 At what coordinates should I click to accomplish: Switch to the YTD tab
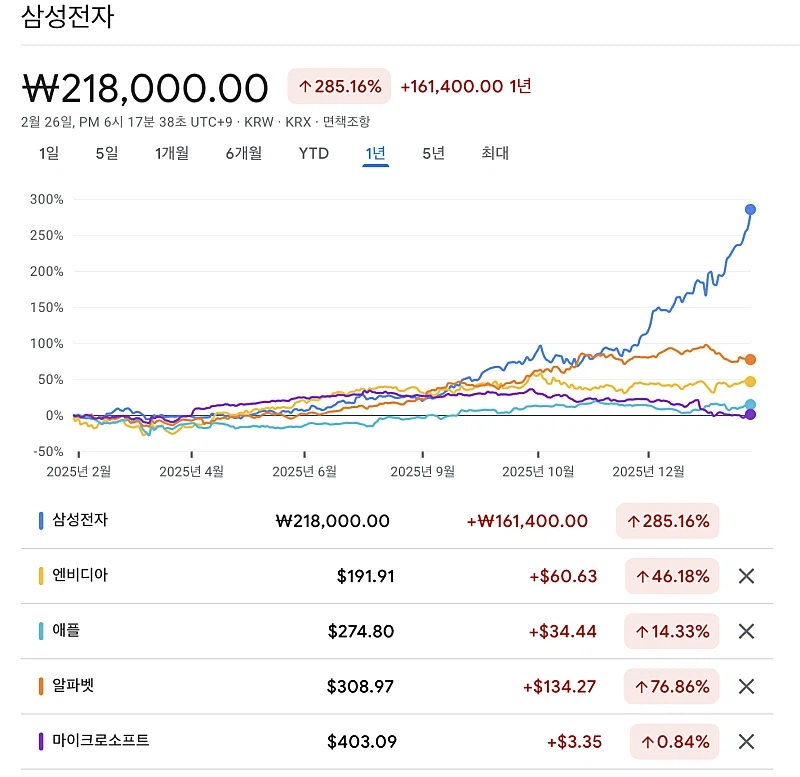click(313, 154)
